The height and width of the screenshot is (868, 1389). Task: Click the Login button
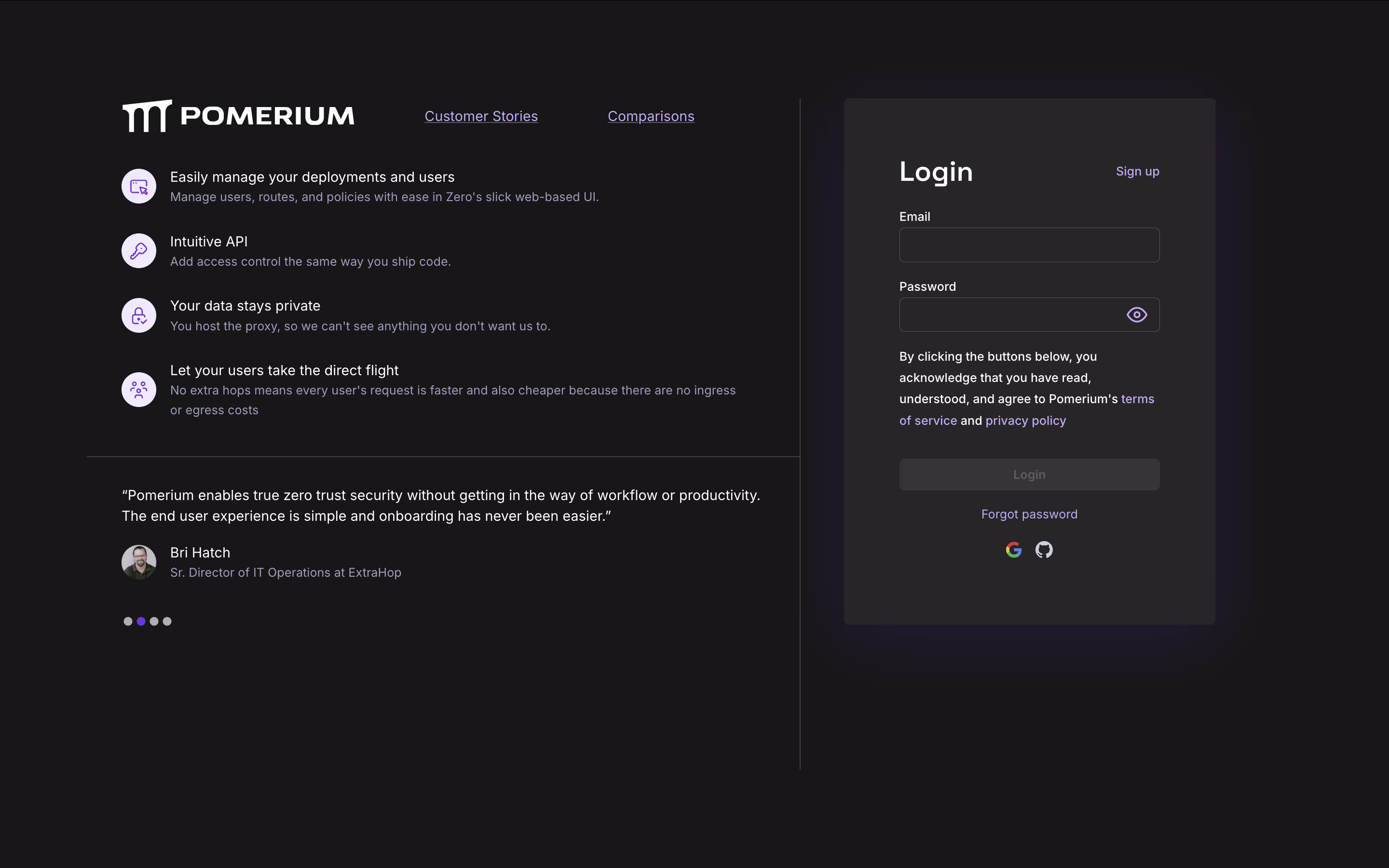tap(1029, 475)
